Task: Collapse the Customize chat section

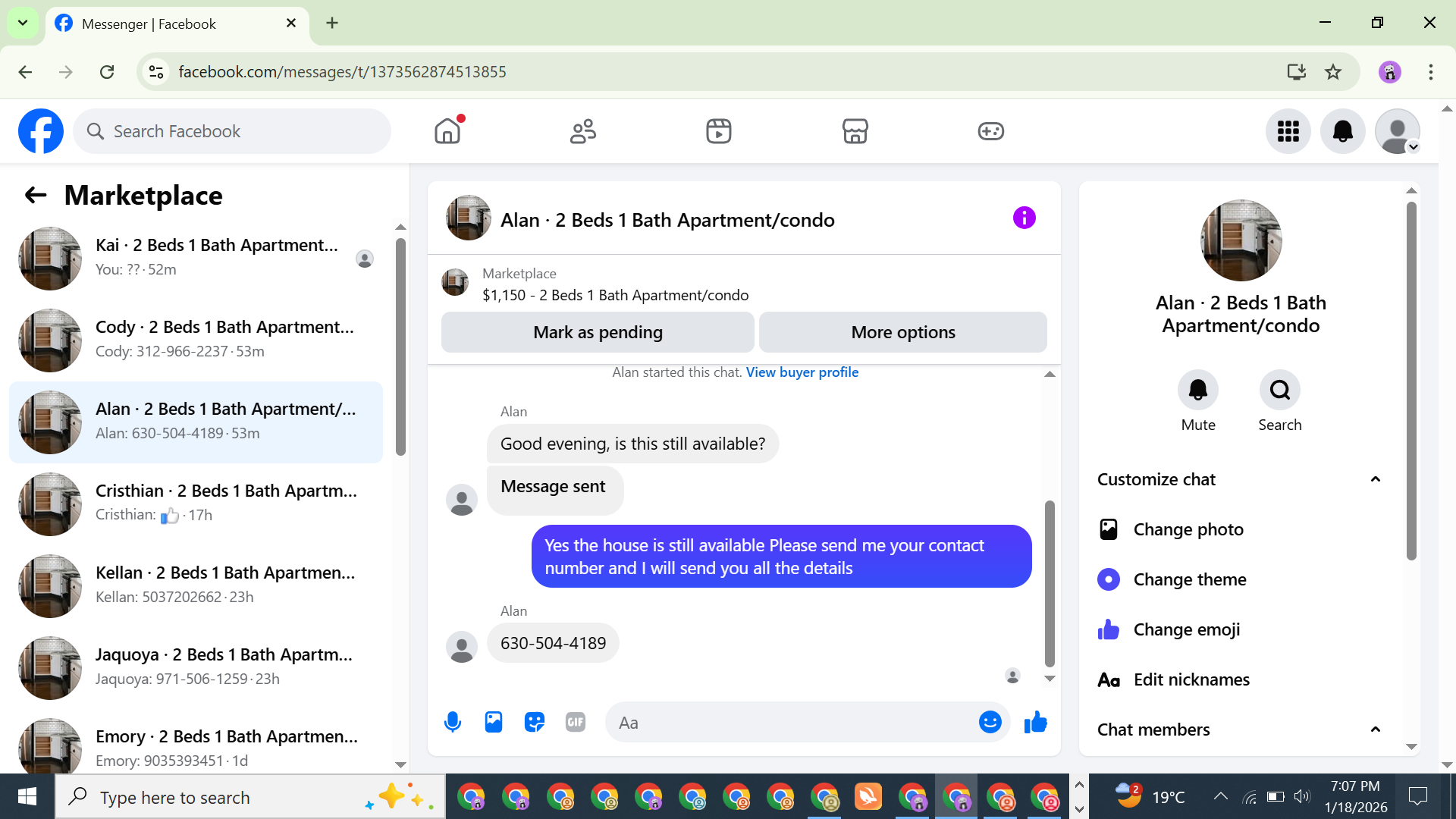Action: (x=1375, y=479)
